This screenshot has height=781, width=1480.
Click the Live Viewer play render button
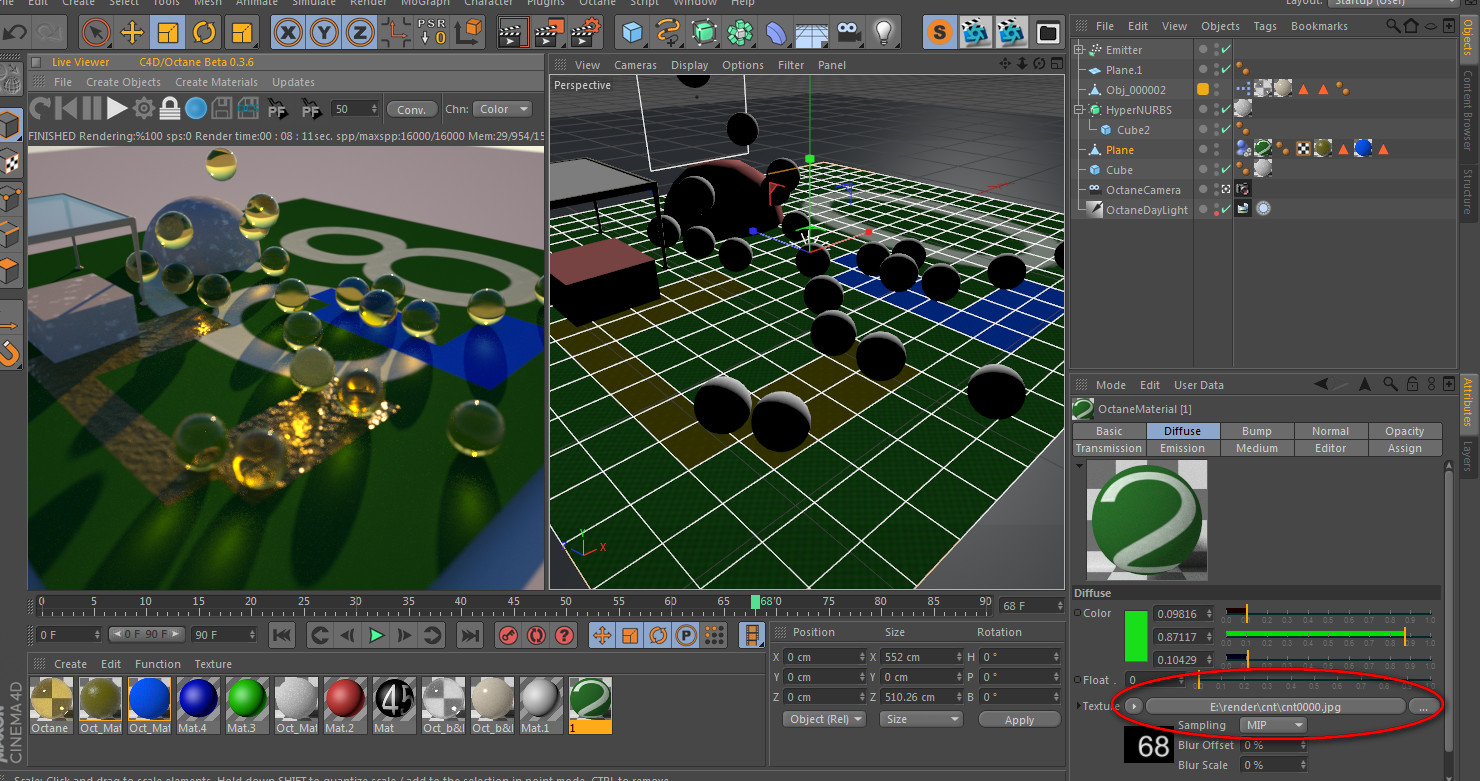pos(117,108)
